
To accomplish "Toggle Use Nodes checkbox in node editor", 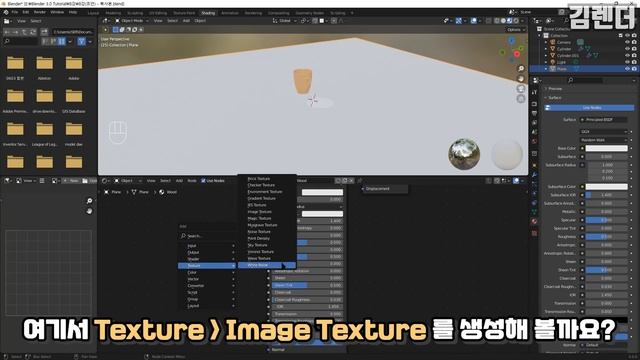I will [203, 180].
